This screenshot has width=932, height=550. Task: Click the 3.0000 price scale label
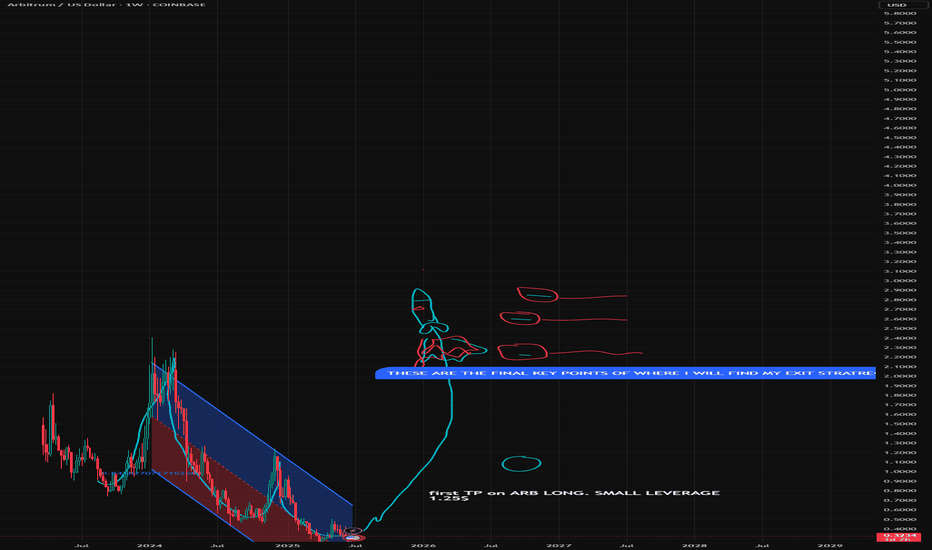tap(903, 281)
